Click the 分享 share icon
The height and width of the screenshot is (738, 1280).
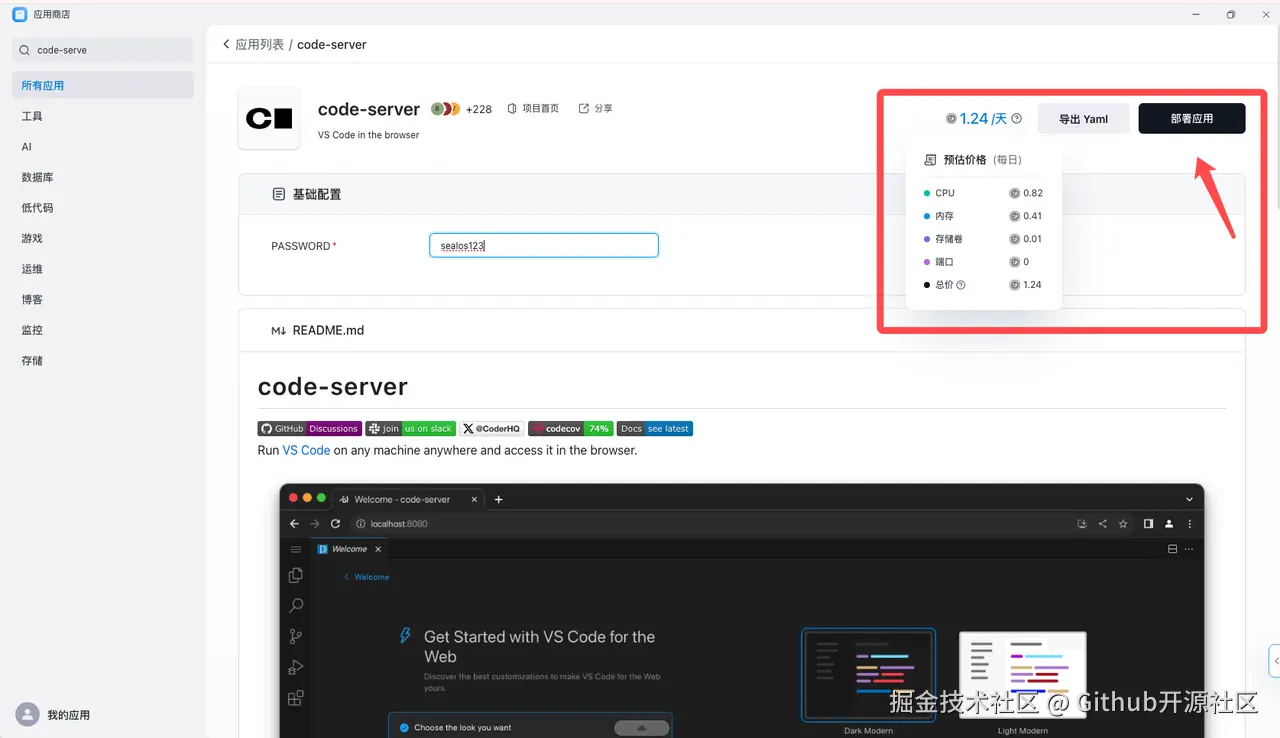tap(584, 108)
